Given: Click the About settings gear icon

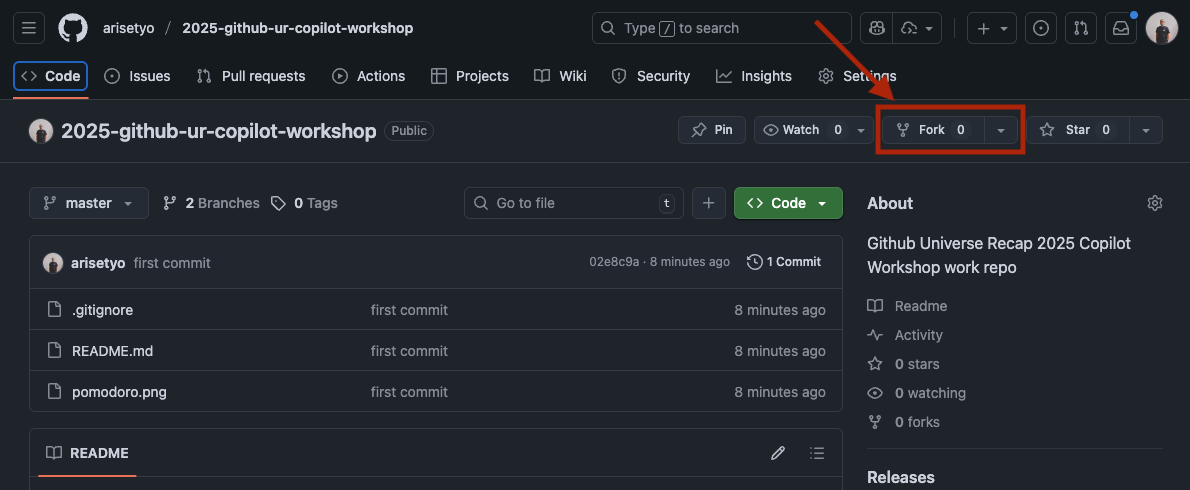Looking at the screenshot, I should click(1155, 203).
